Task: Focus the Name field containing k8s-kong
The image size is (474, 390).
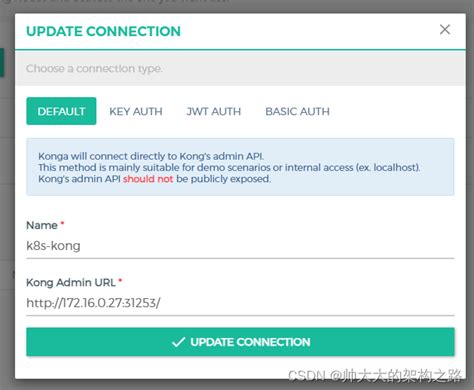Action: tap(240, 246)
